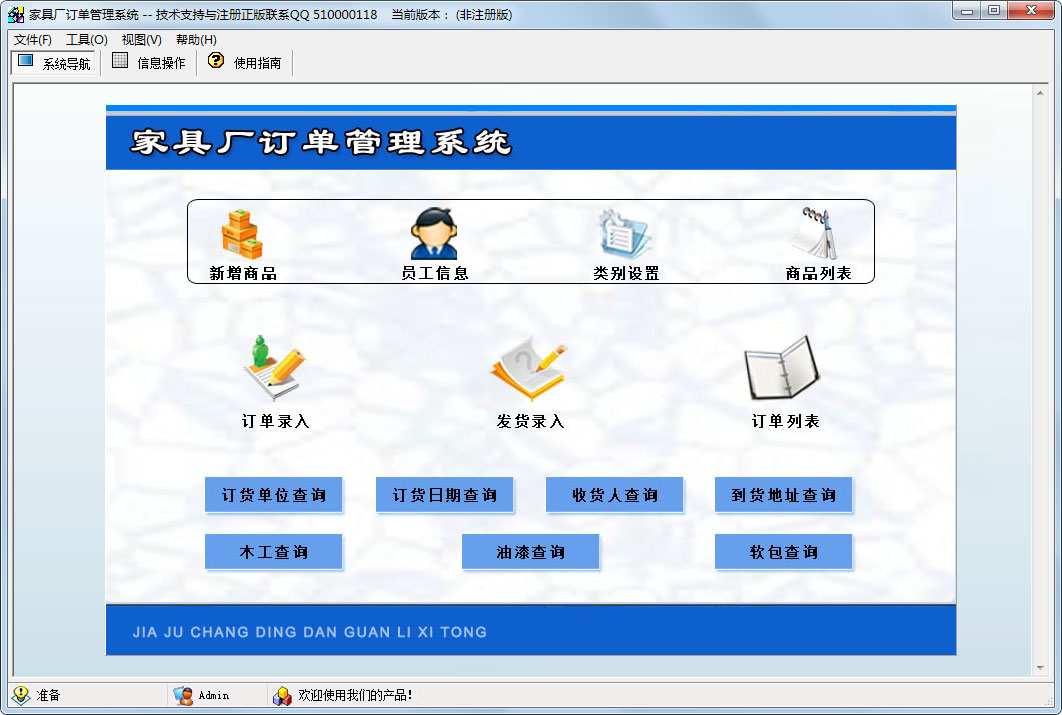Click the 订货日期查询 button
The height and width of the screenshot is (715, 1062).
[444, 495]
